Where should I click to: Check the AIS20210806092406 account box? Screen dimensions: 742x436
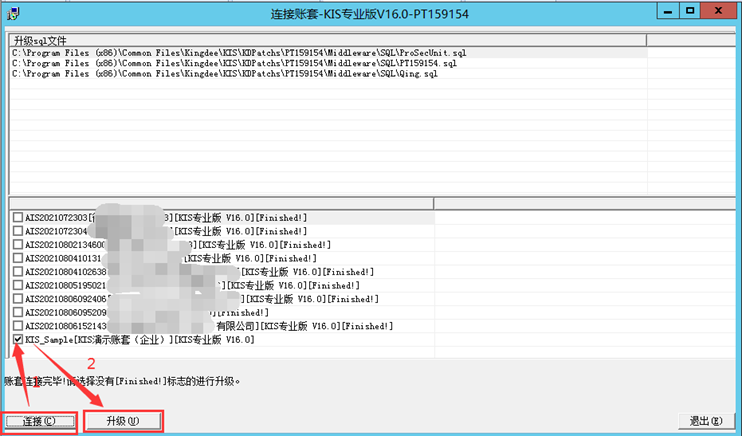18,299
